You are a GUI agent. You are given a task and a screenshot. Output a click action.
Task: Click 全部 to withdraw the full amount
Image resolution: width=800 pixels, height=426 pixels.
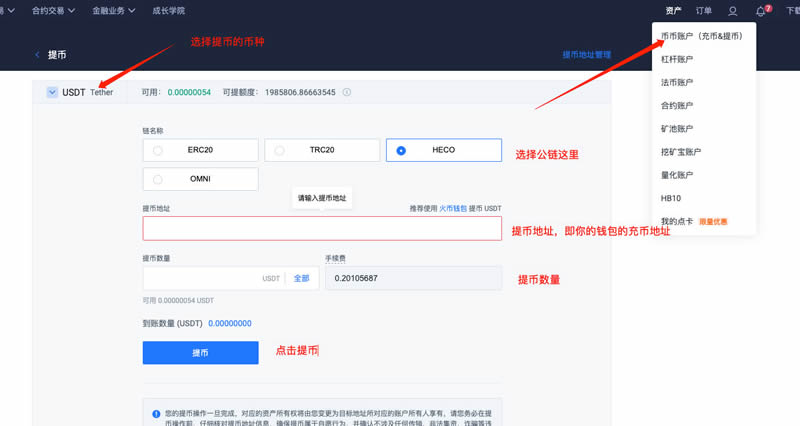tap(301, 278)
